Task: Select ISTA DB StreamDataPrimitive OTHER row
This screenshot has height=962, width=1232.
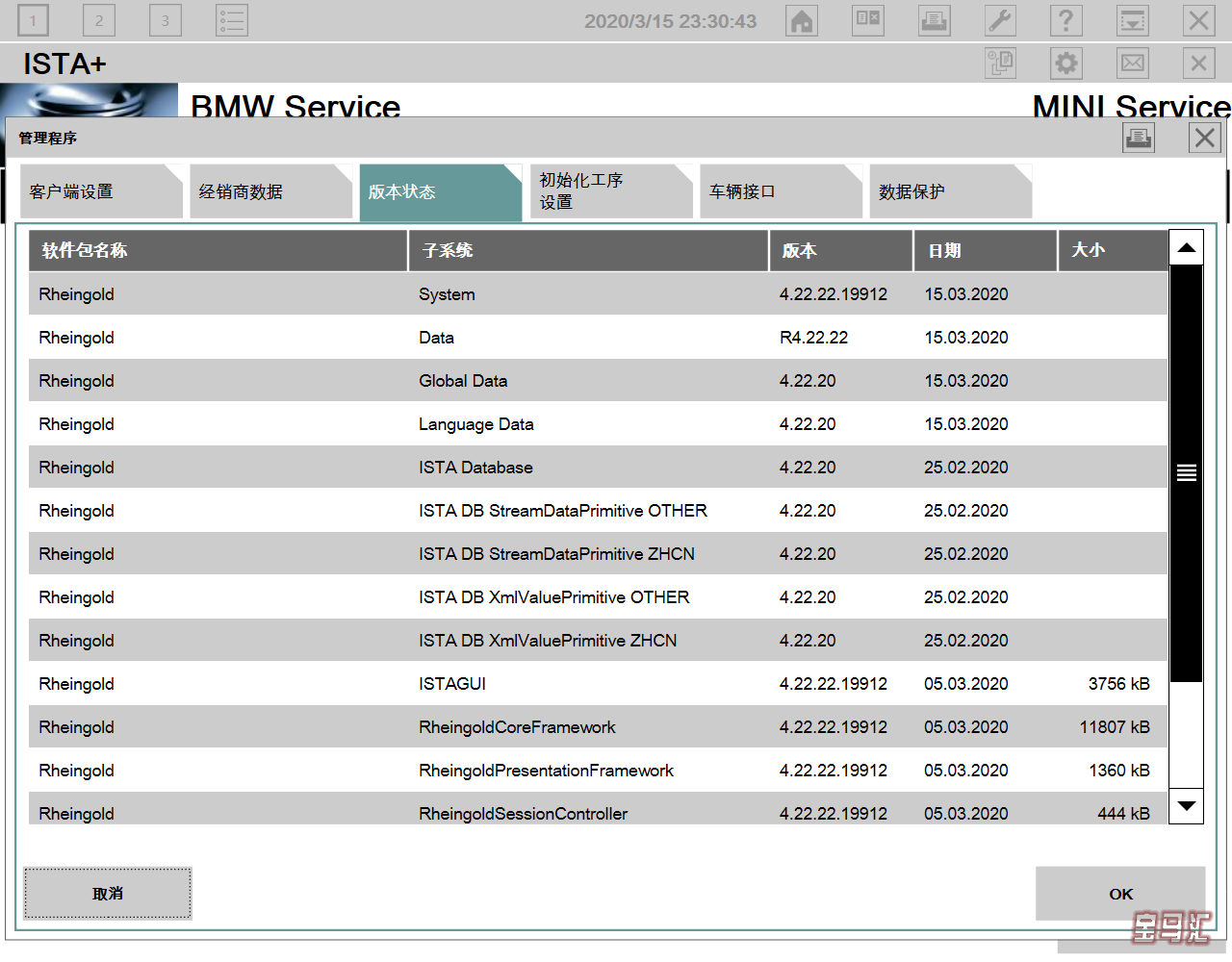Action: click(598, 510)
